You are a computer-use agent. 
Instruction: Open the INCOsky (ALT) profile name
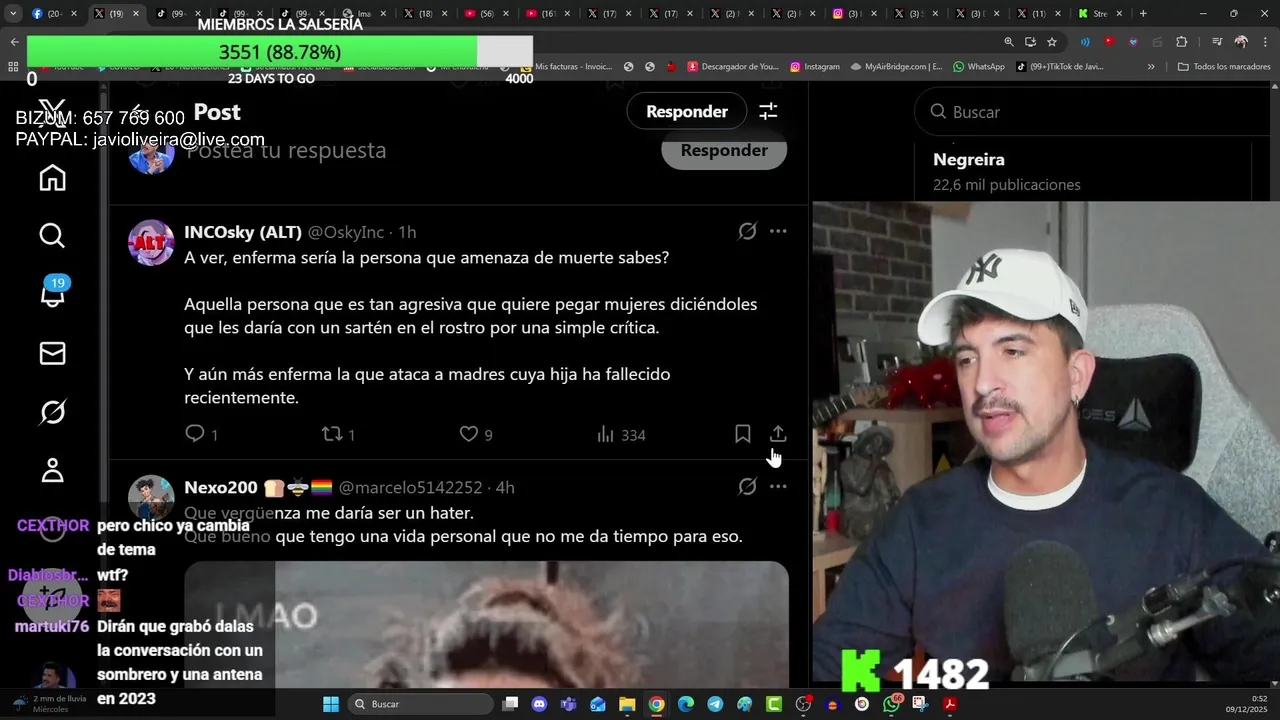coord(243,232)
